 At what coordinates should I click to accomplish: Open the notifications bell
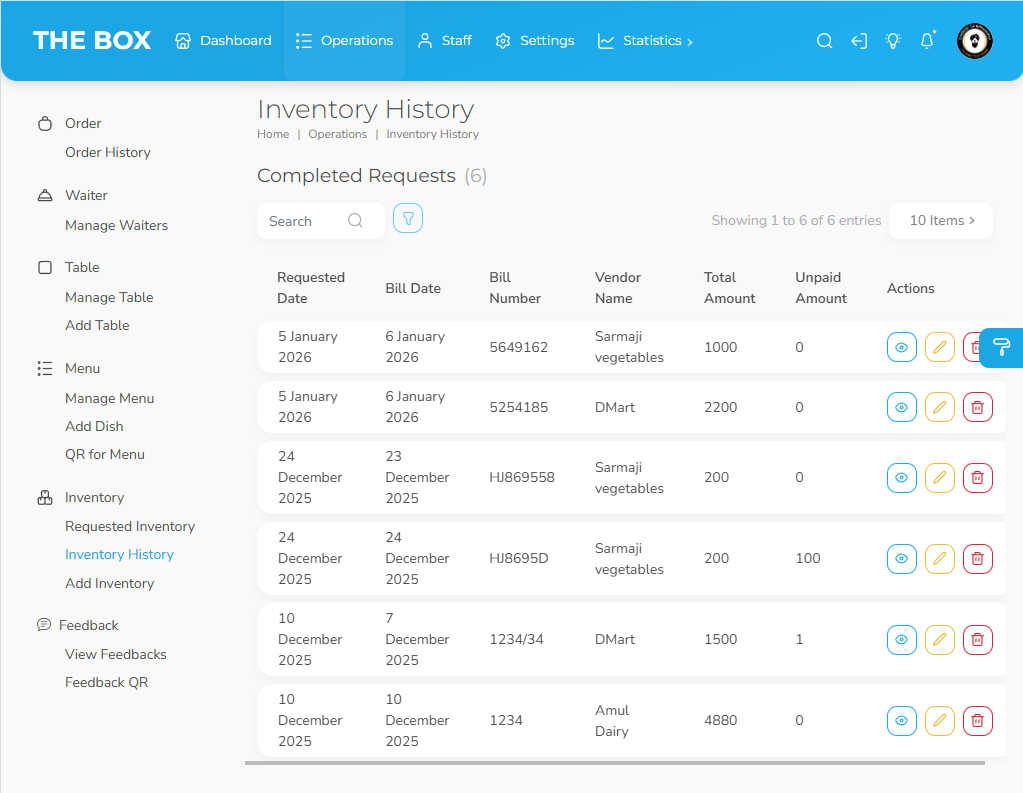(927, 41)
